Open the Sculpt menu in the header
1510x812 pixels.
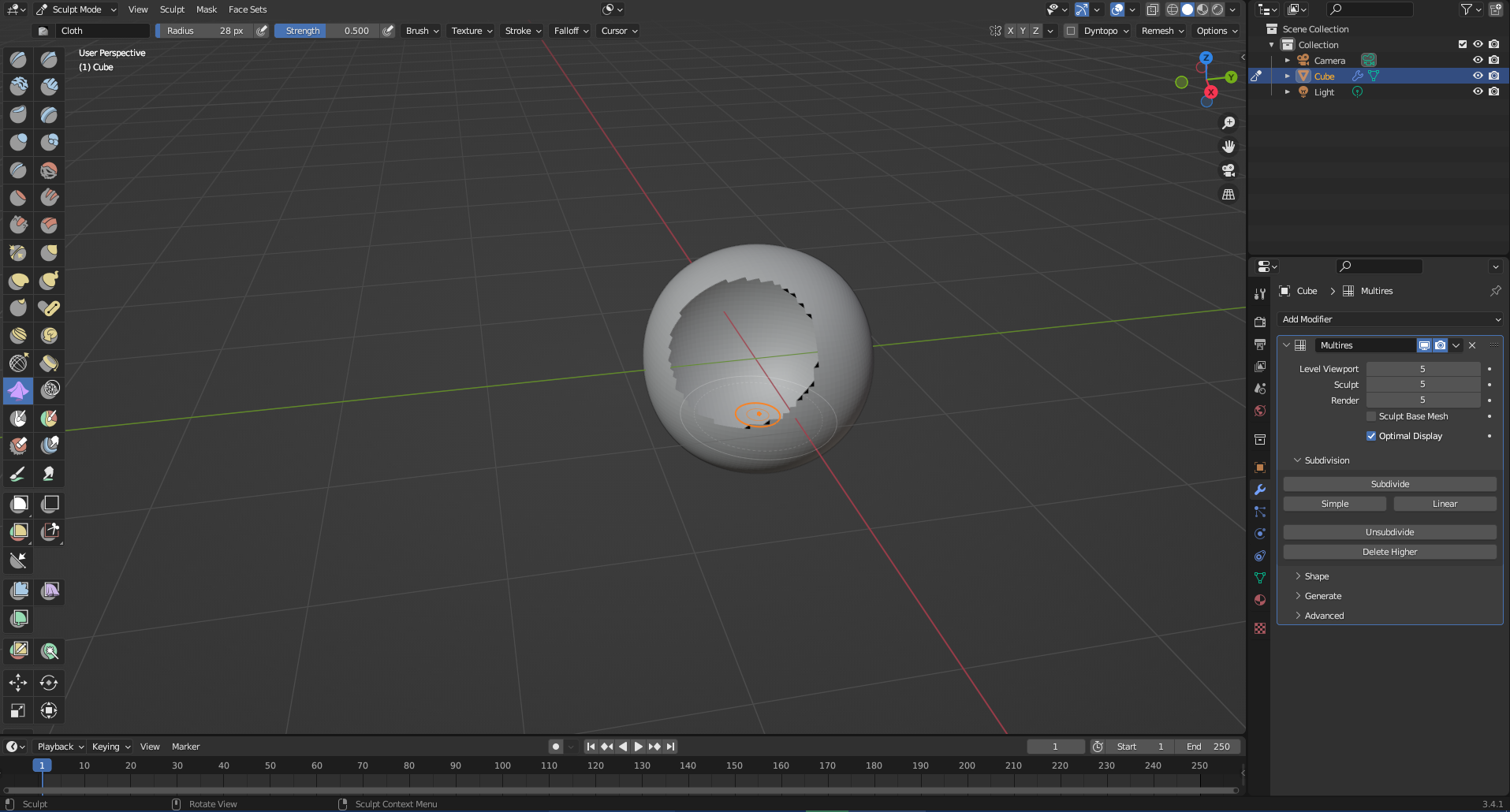[x=172, y=9]
